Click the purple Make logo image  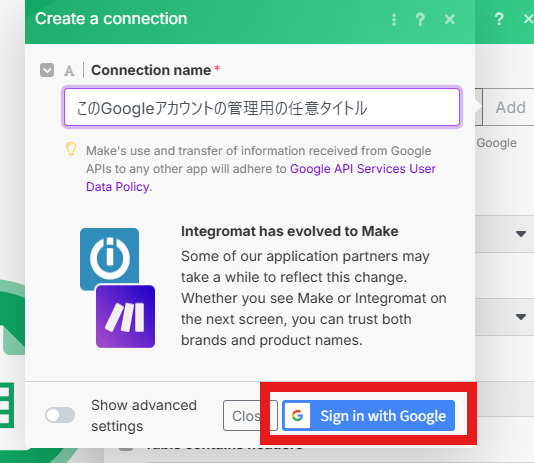(x=125, y=316)
